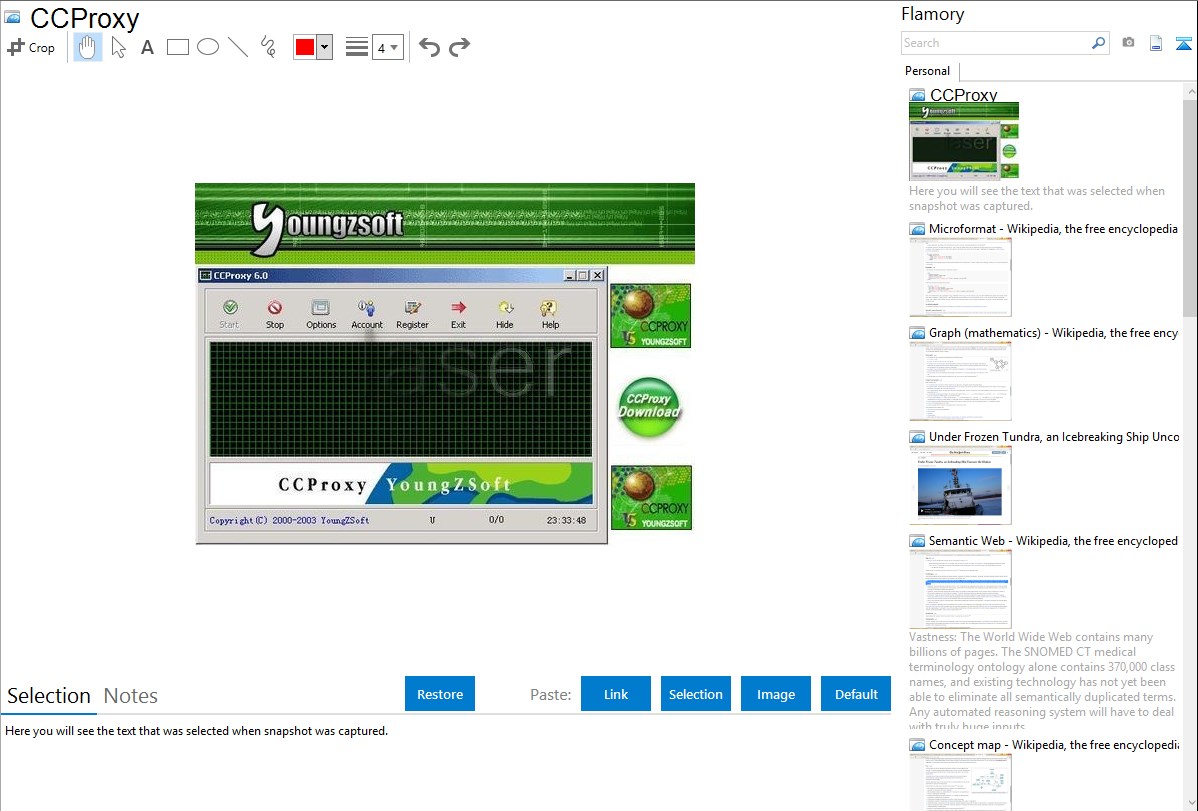Pick the rectangle shape tool
Screen dimensions: 1198x811
tap(178, 47)
